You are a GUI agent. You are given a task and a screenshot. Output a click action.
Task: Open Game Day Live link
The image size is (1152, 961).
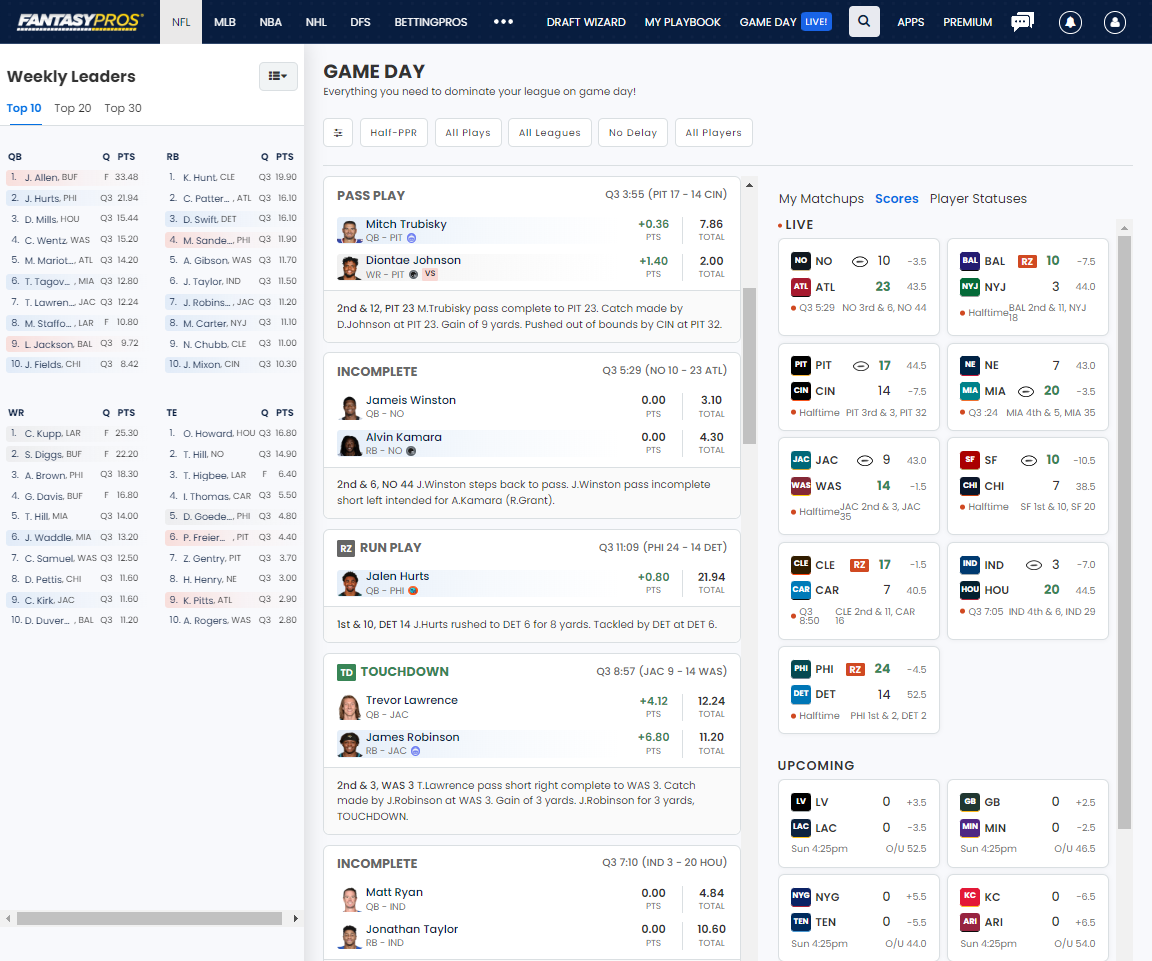point(785,22)
